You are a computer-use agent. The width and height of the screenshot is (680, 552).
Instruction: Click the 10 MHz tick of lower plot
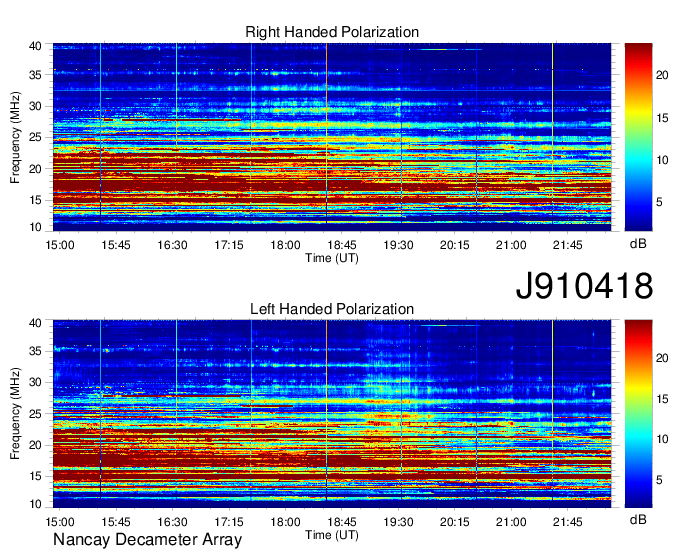[36, 504]
